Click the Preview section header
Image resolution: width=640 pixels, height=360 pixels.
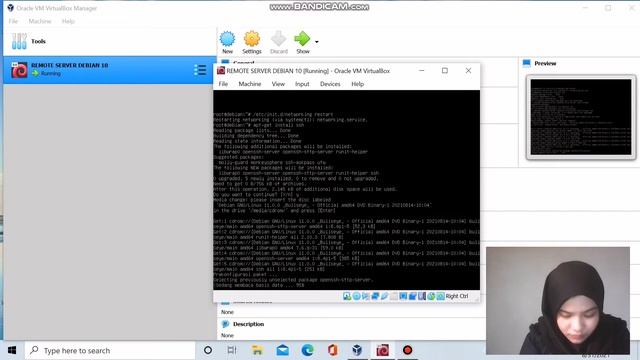(x=545, y=63)
